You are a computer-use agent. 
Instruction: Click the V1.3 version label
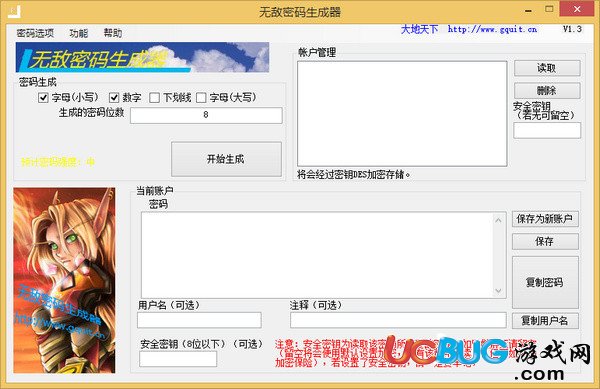(572, 29)
